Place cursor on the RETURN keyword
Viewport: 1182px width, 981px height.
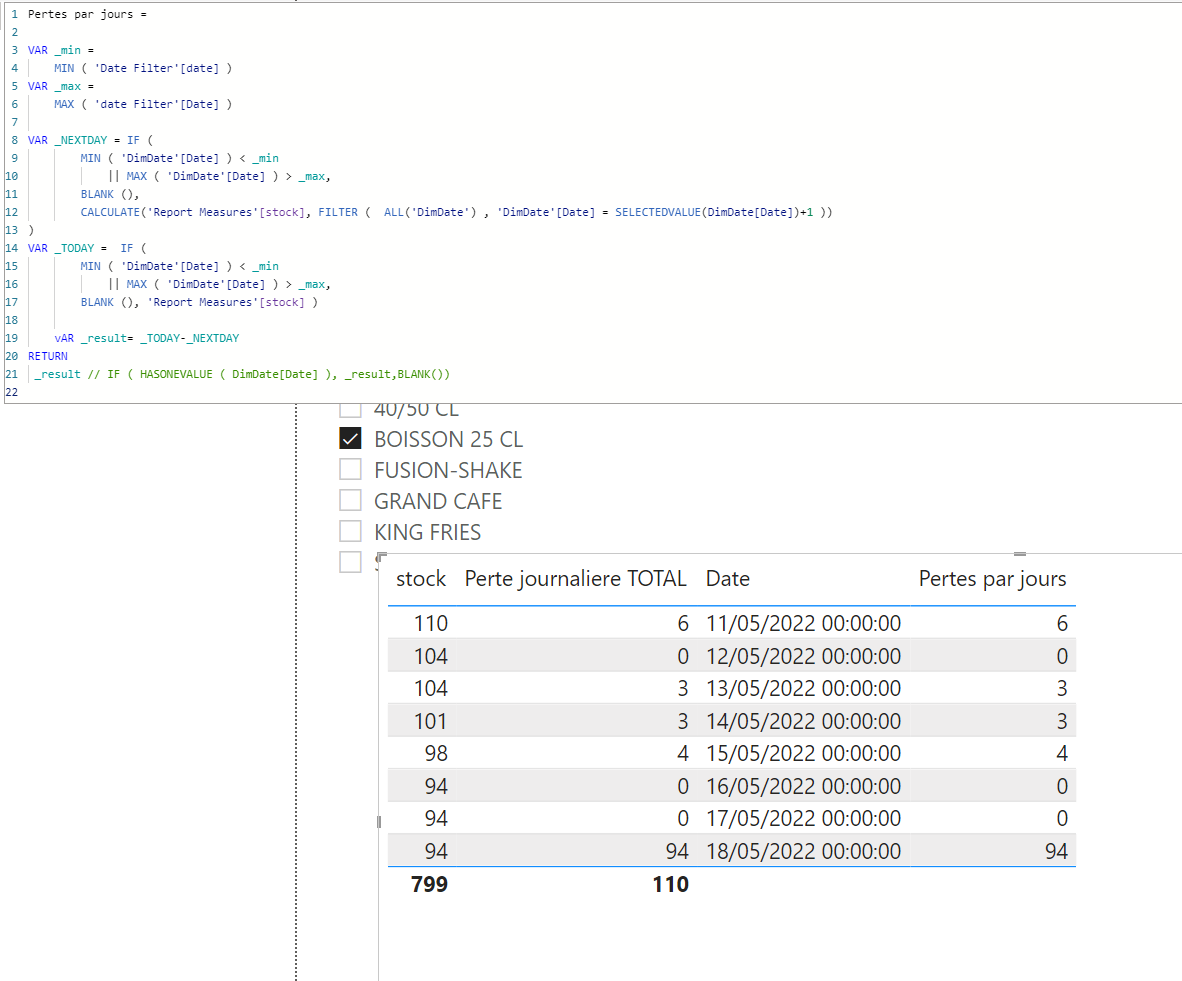tap(47, 356)
